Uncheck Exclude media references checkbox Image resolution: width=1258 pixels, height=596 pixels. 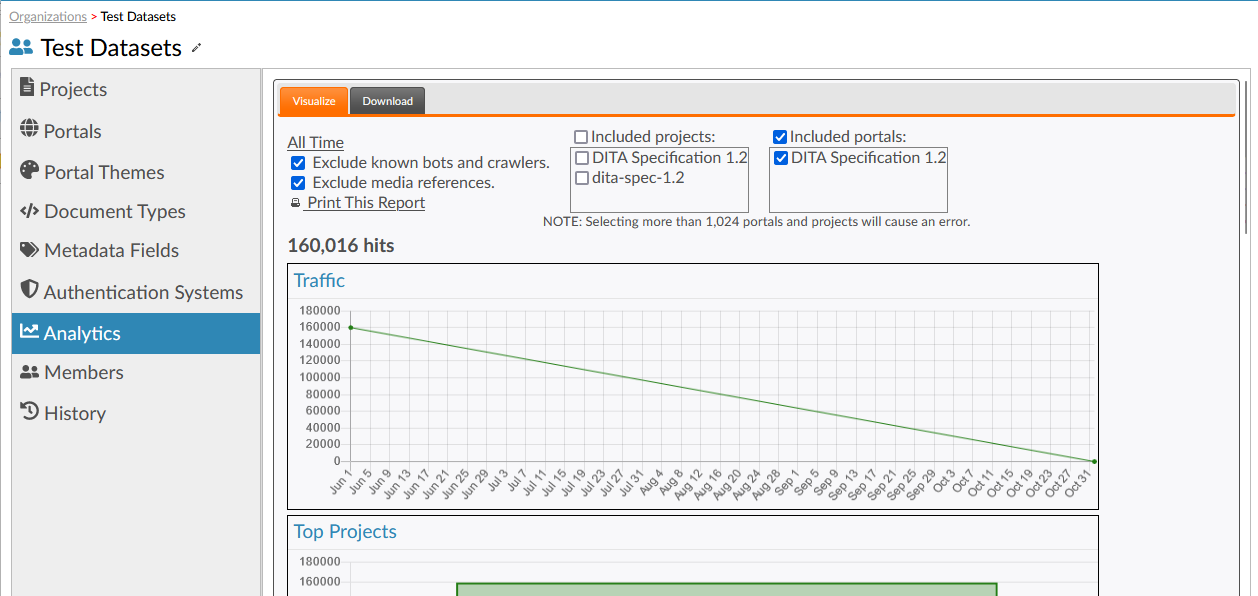[x=298, y=183]
